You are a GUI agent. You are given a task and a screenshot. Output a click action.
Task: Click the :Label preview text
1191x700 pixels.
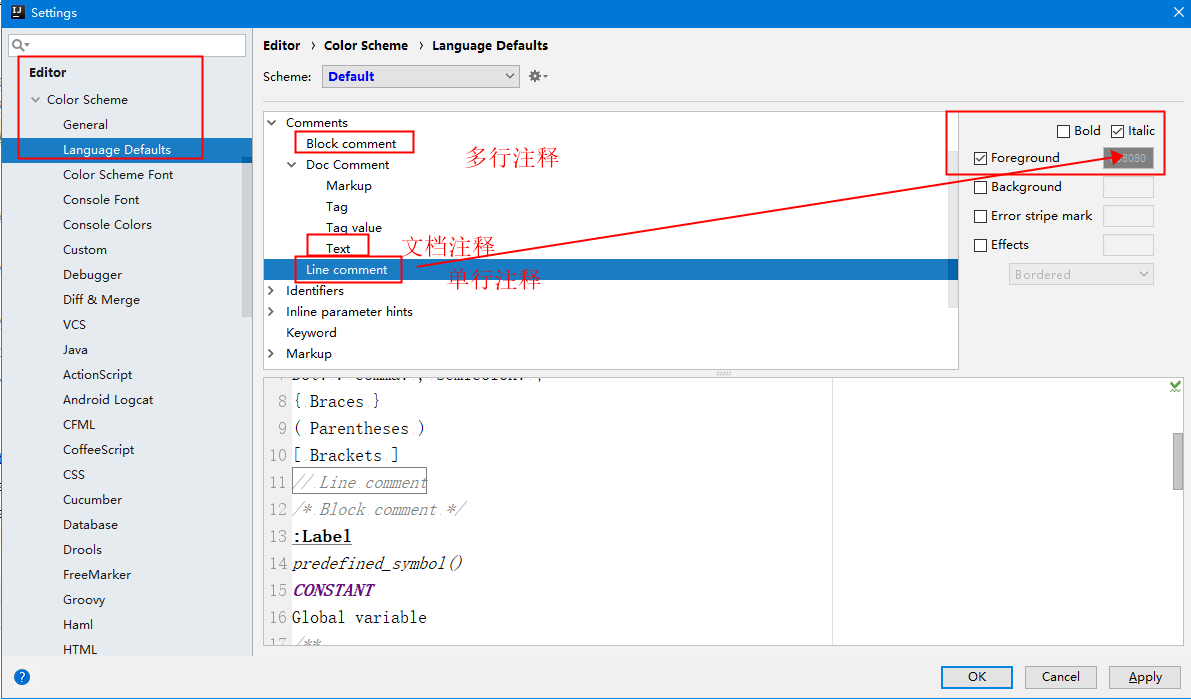322,537
